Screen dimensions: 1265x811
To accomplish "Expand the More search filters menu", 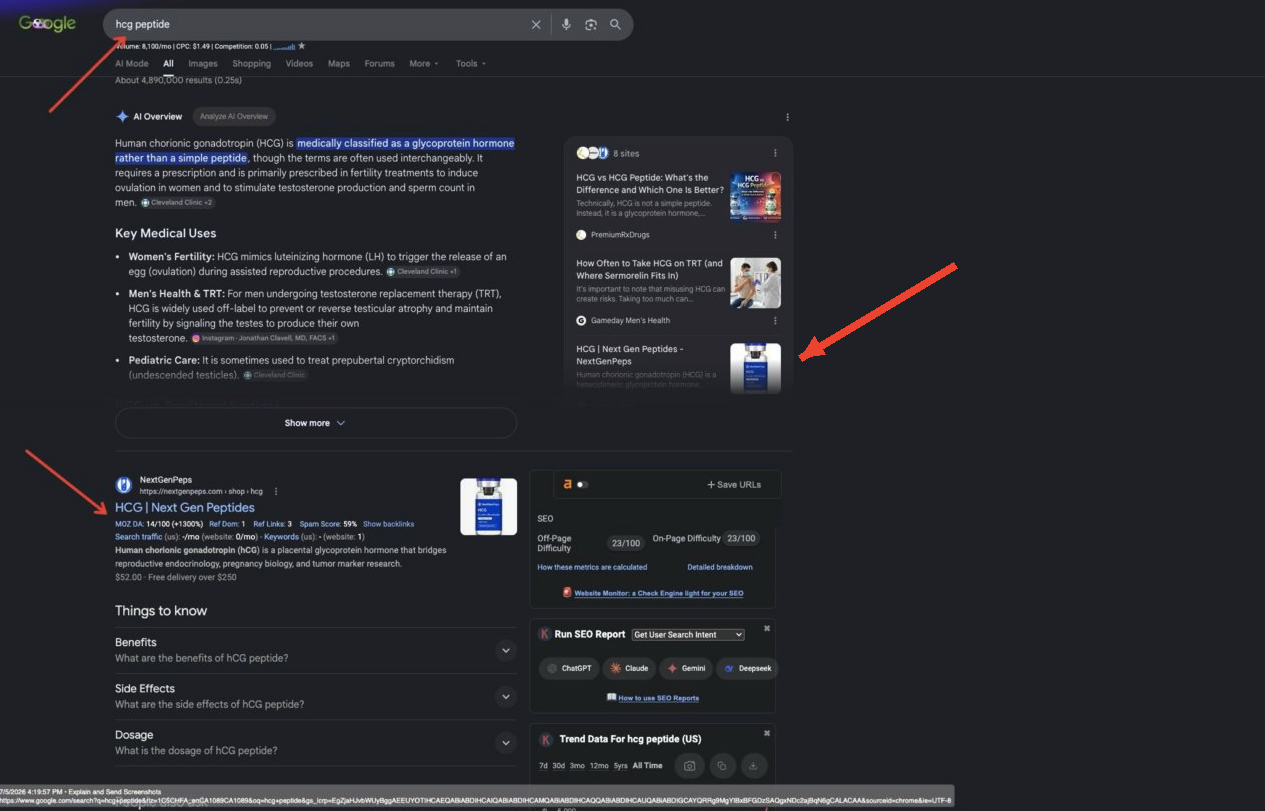I will coord(423,64).
